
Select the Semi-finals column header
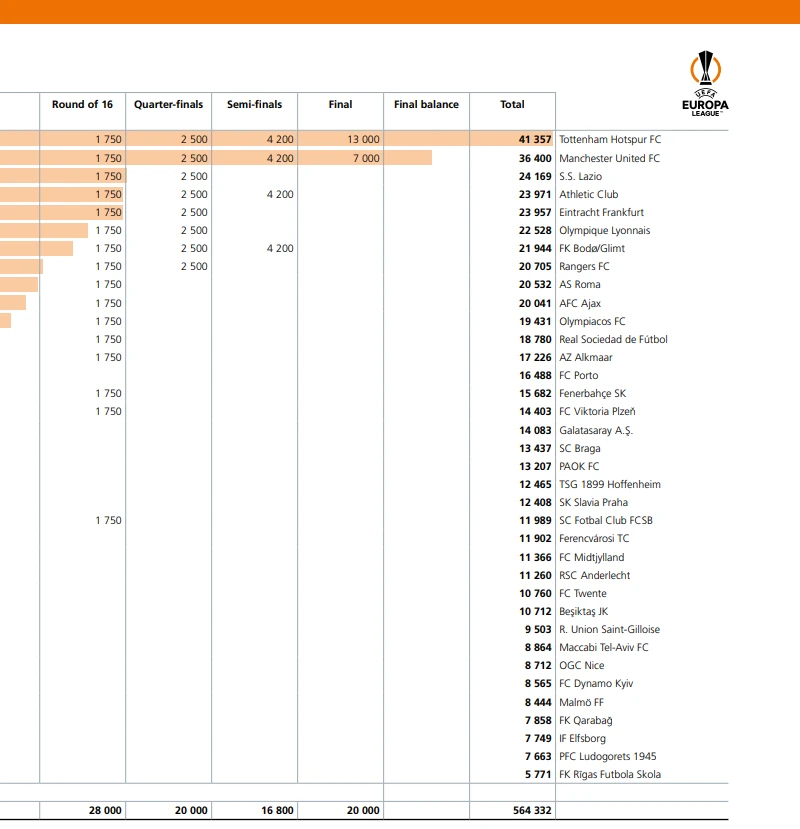point(254,105)
